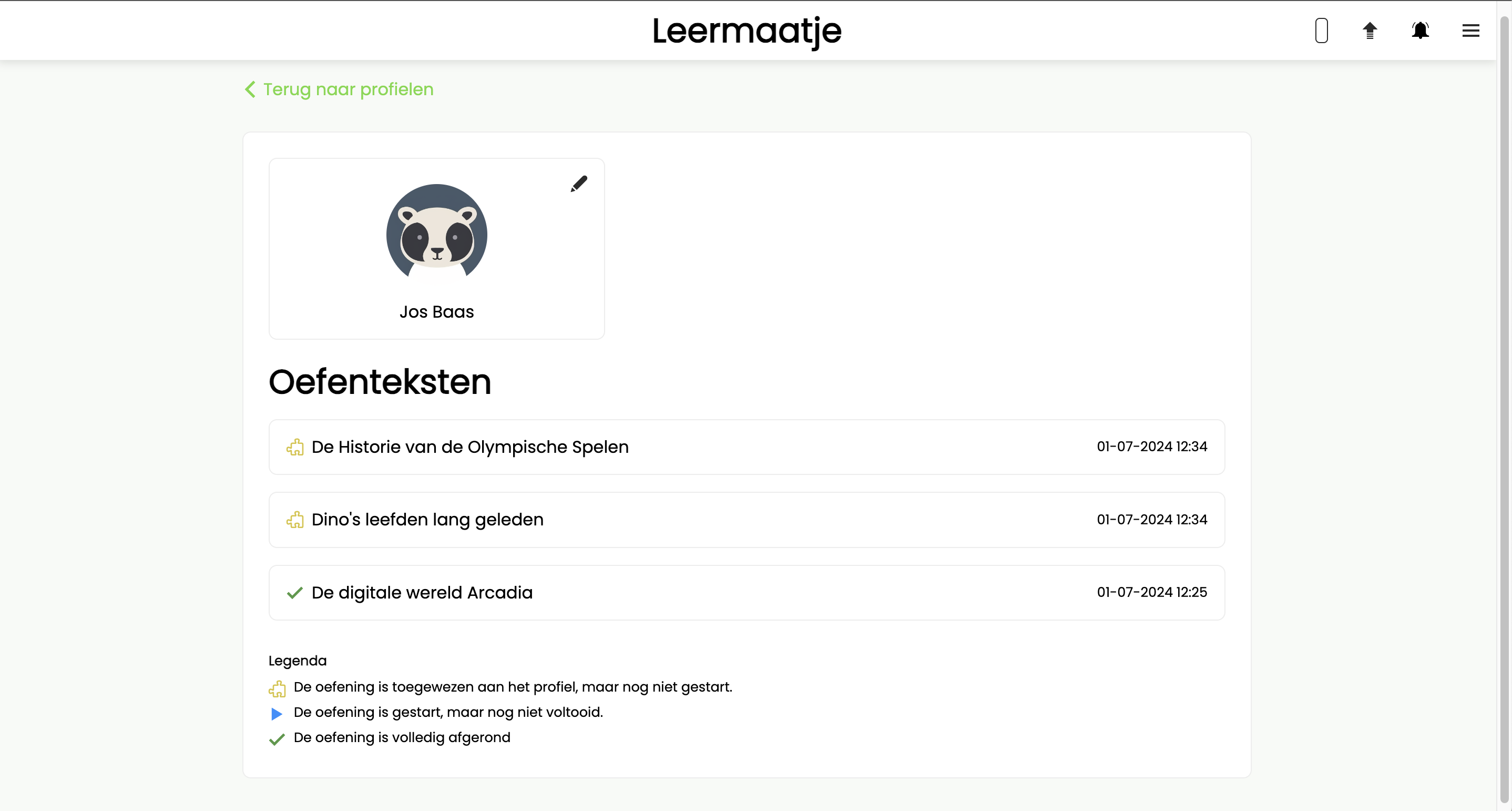Click the phone device icon in header
This screenshot has height=811, width=1512.
(x=1321, y=31)
